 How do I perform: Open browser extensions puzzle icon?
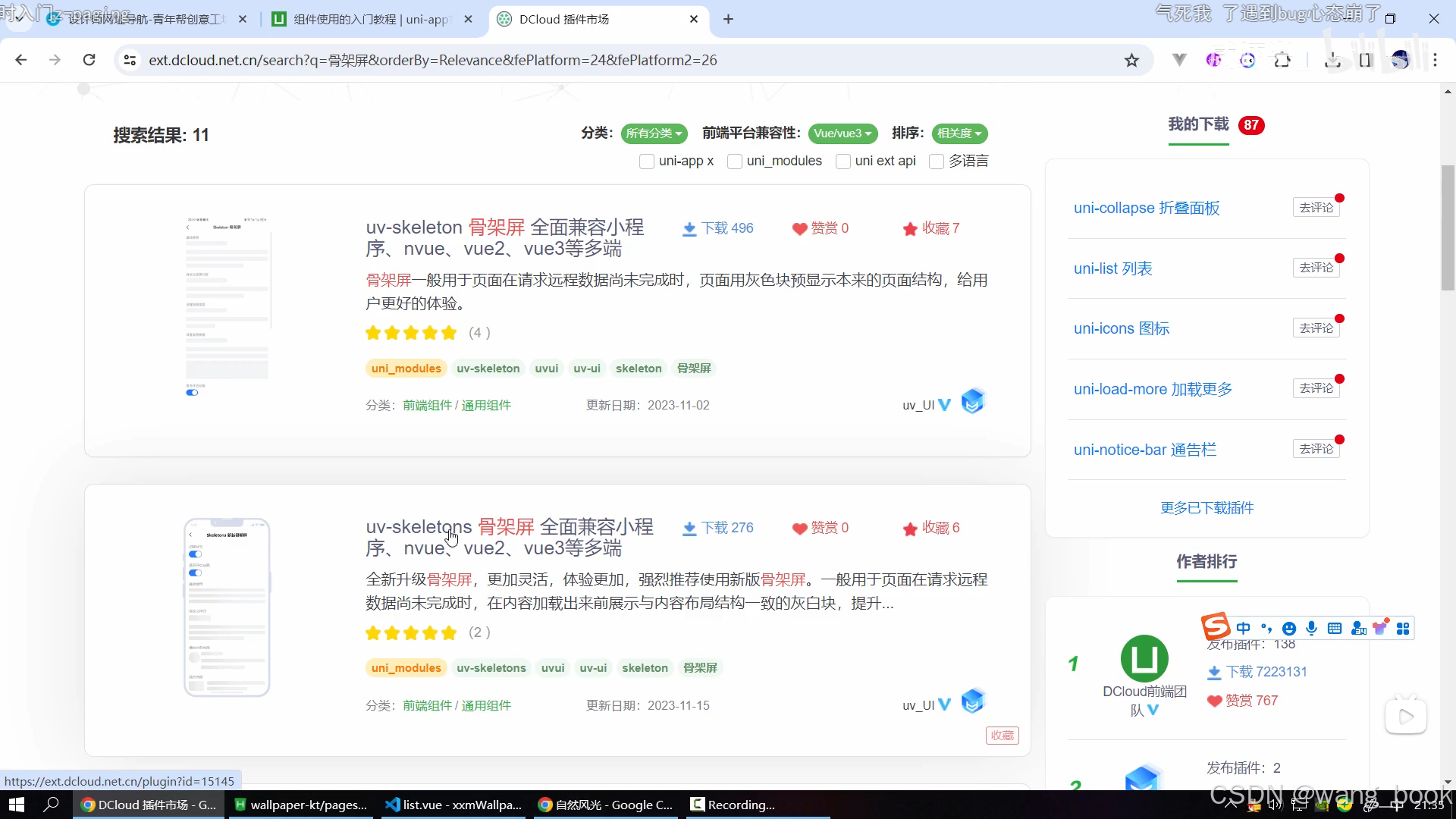(x=1282, y=61)
